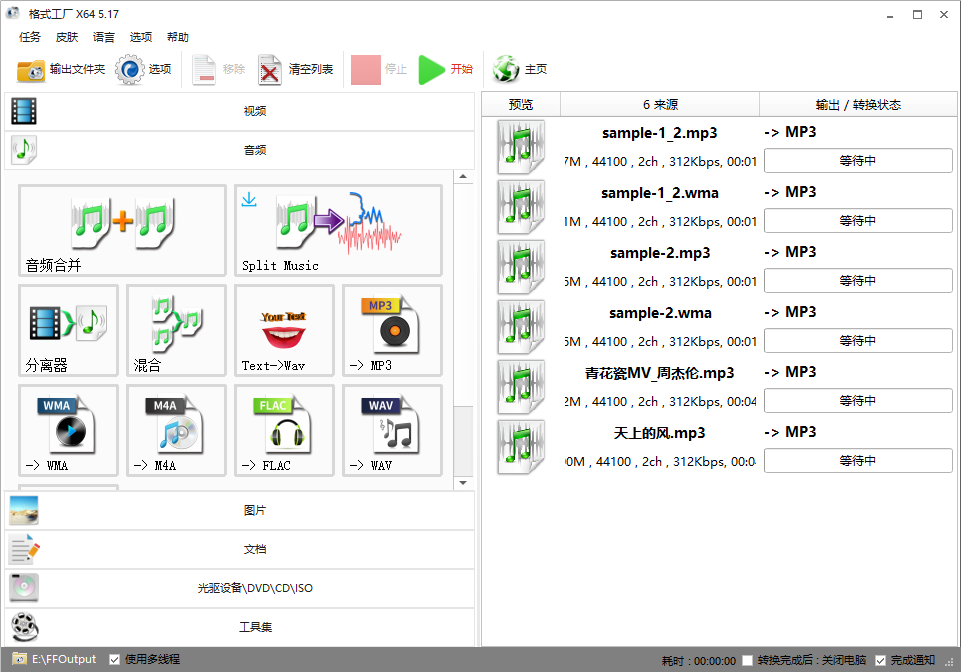Choose the Text->Wav converter icon
Viewport: 961px width, 672px height.
click(x=284, y=330)
